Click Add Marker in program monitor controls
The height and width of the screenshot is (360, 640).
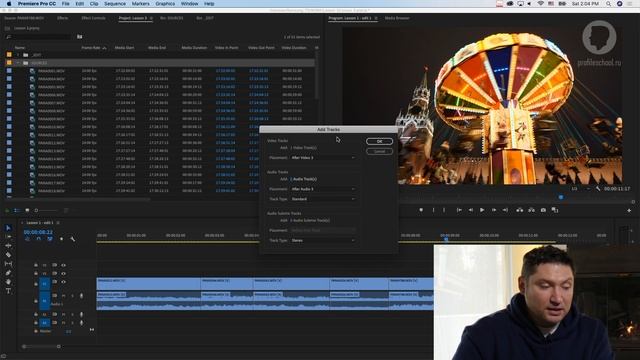click(421, 210)
